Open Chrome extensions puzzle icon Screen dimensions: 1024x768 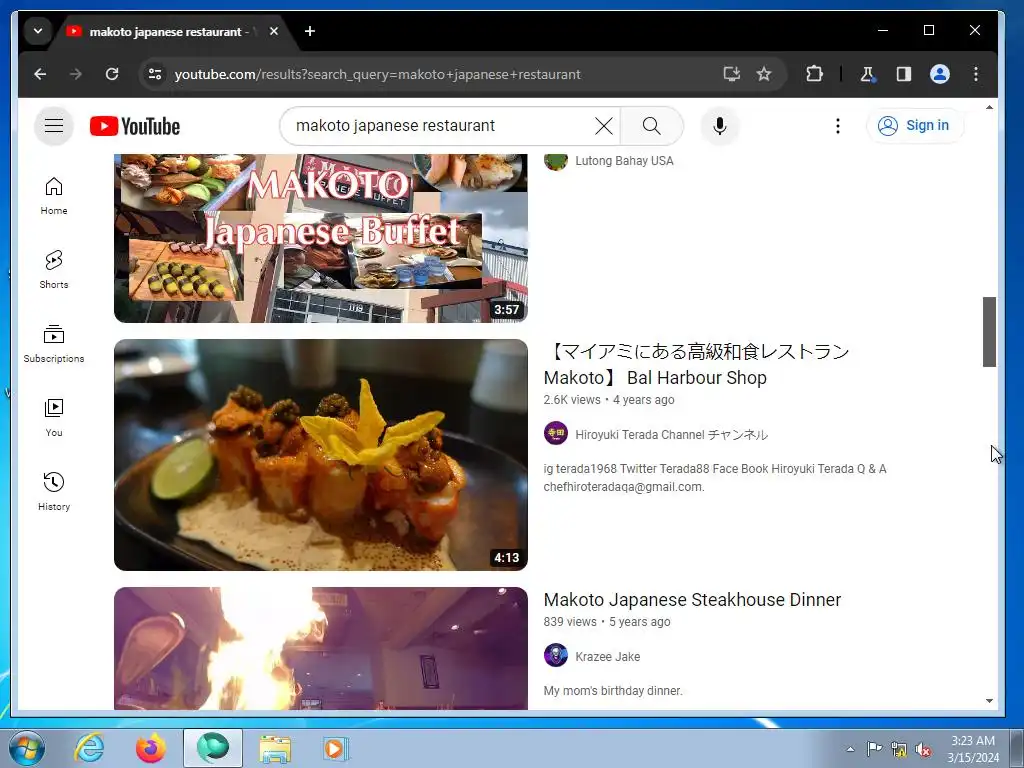point(814,74)
